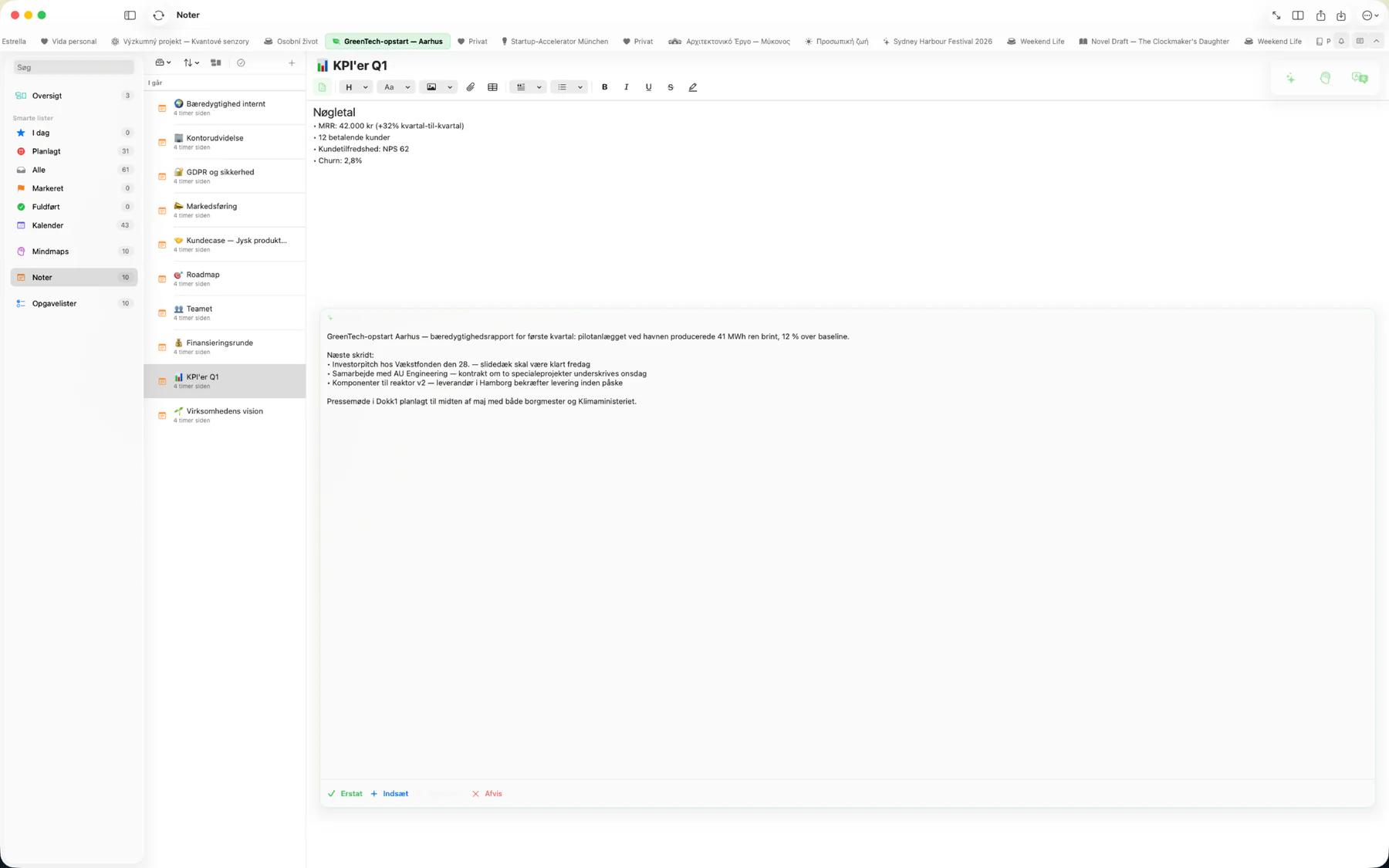Add new note with plus icon
Image resolution: width=1389 pixels, height=868 pixels.
292,63
